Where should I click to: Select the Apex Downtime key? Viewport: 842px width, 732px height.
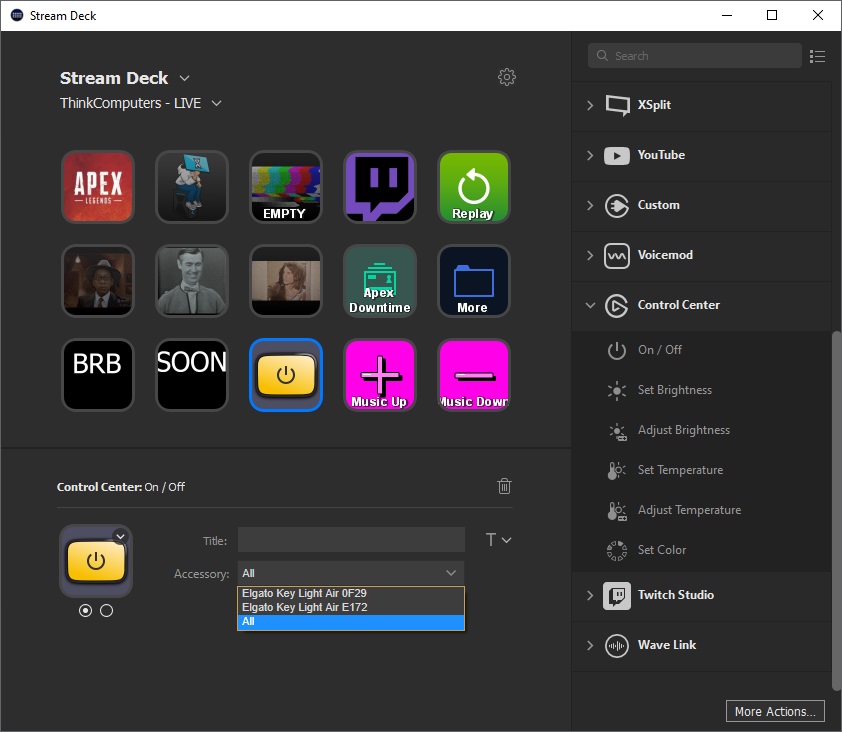380,281
